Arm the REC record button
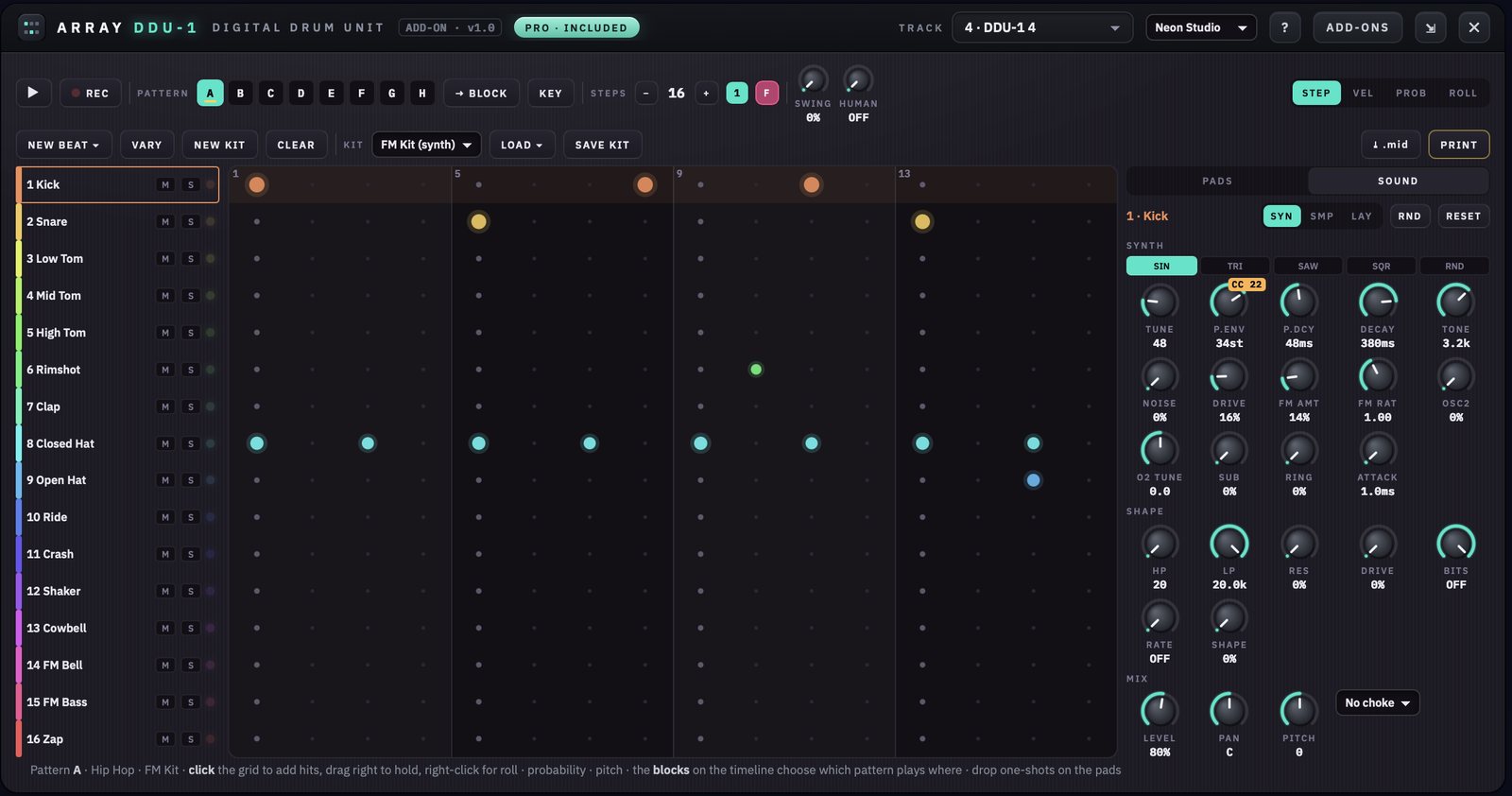This screenshot has height=796, width=1512. click(x=90, y=93)
